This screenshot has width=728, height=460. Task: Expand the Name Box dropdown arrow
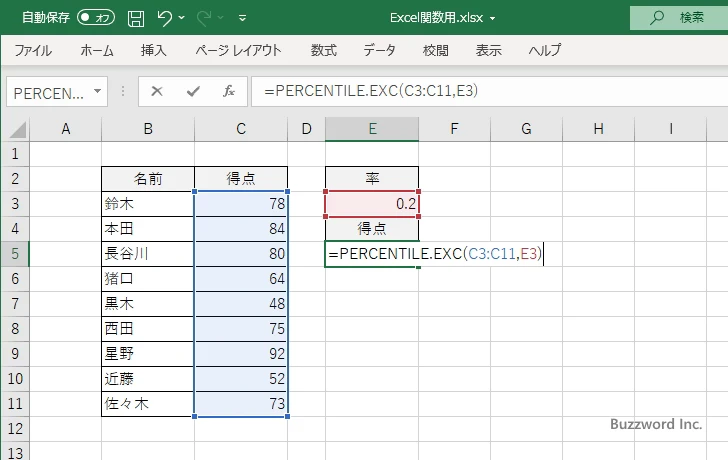tap(98, 91)
